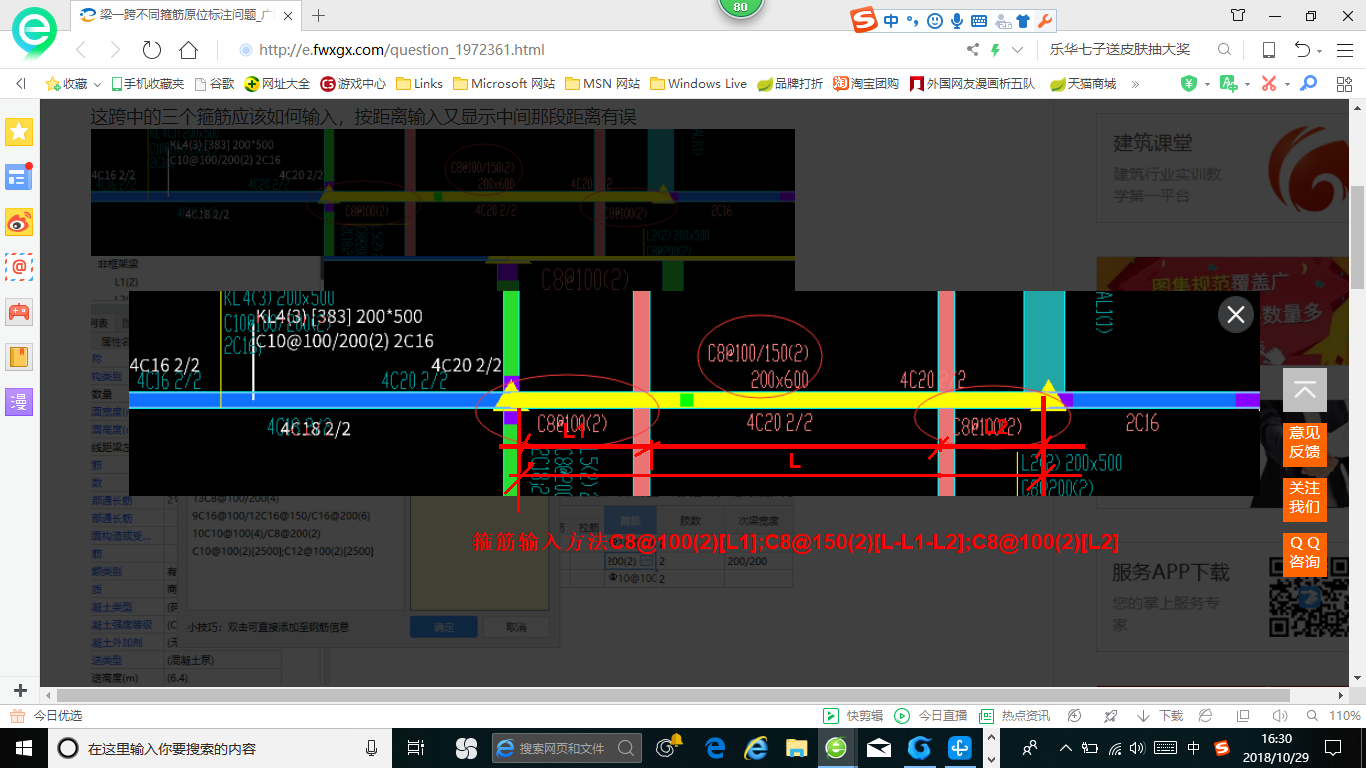The width and height of the screenshot is (1366, 768).
Task: Open the sidebar Weibo icon
Action: coord(19,222)
